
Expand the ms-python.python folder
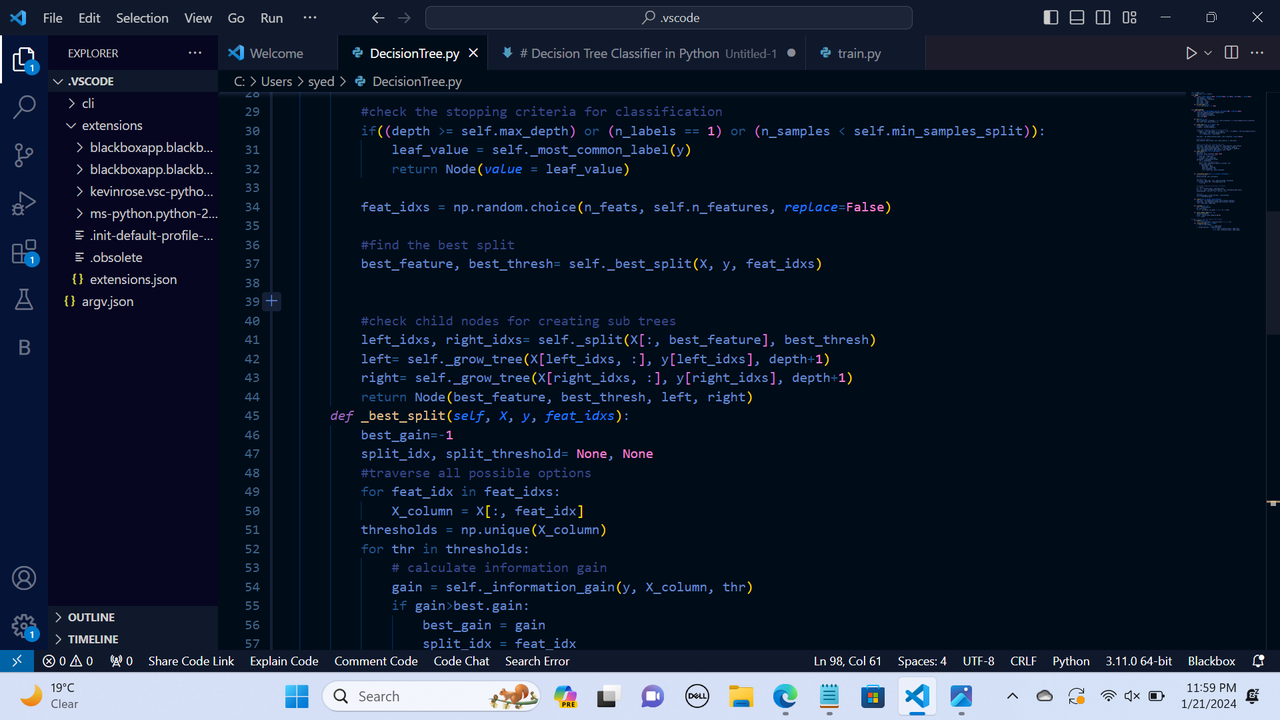click(133, 213)
